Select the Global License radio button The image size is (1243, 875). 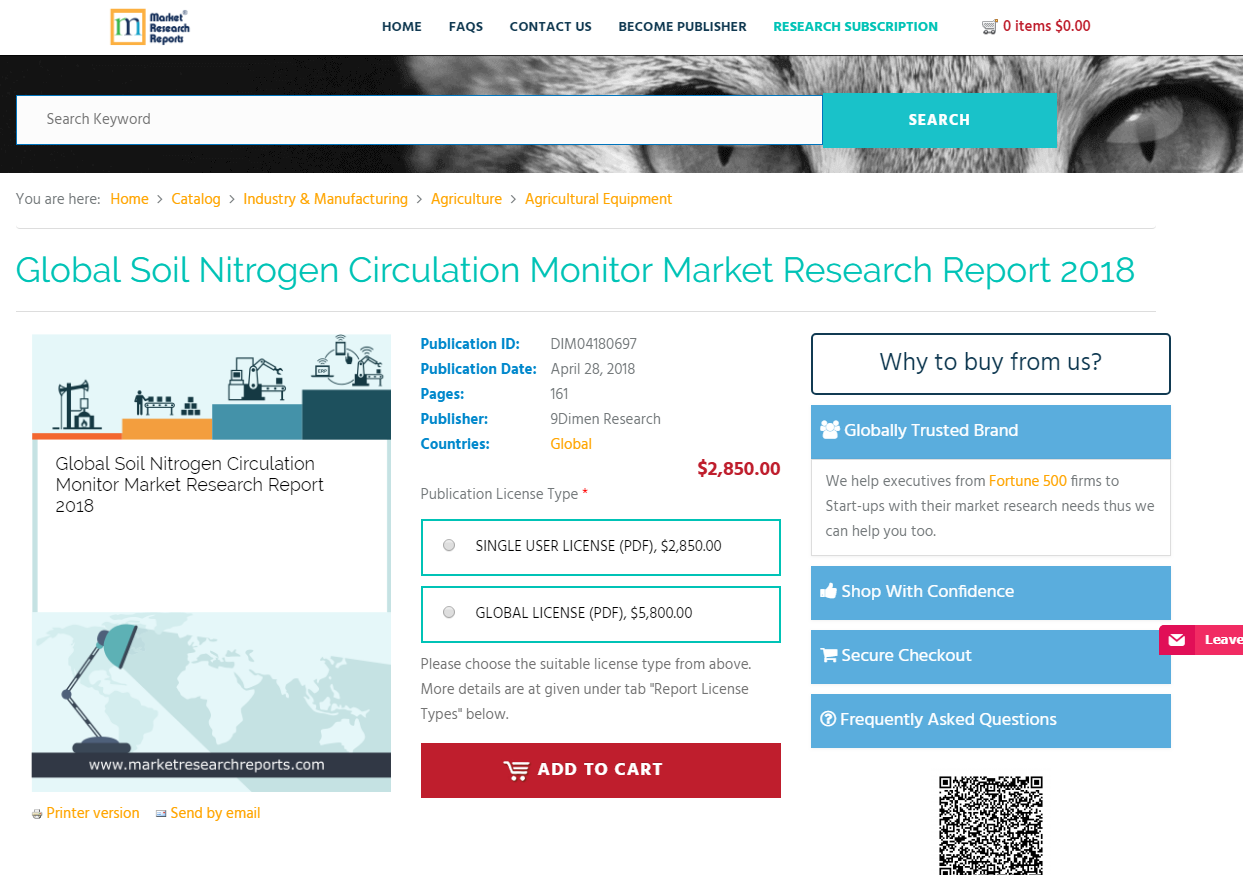[x=449, y=612]
